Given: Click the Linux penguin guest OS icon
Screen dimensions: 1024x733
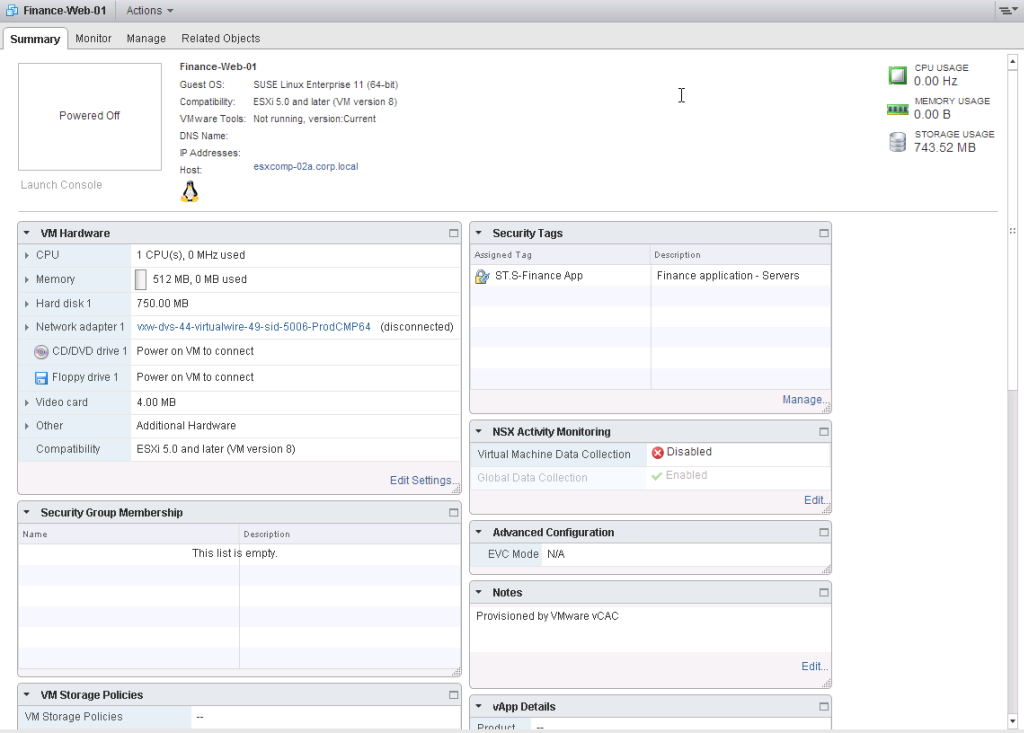Looking at the screenshot, I should [189, 192].
